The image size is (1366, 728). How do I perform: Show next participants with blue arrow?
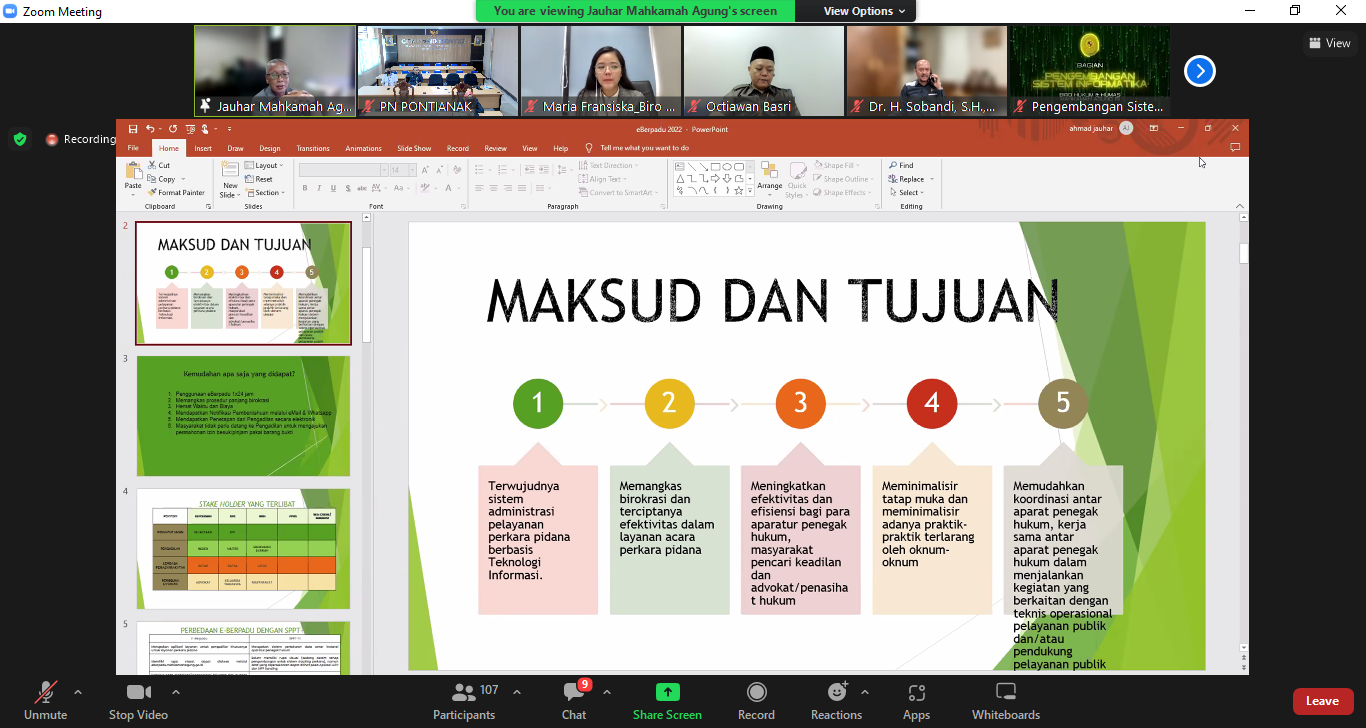pyautogui.click(x=1200, y=71)
